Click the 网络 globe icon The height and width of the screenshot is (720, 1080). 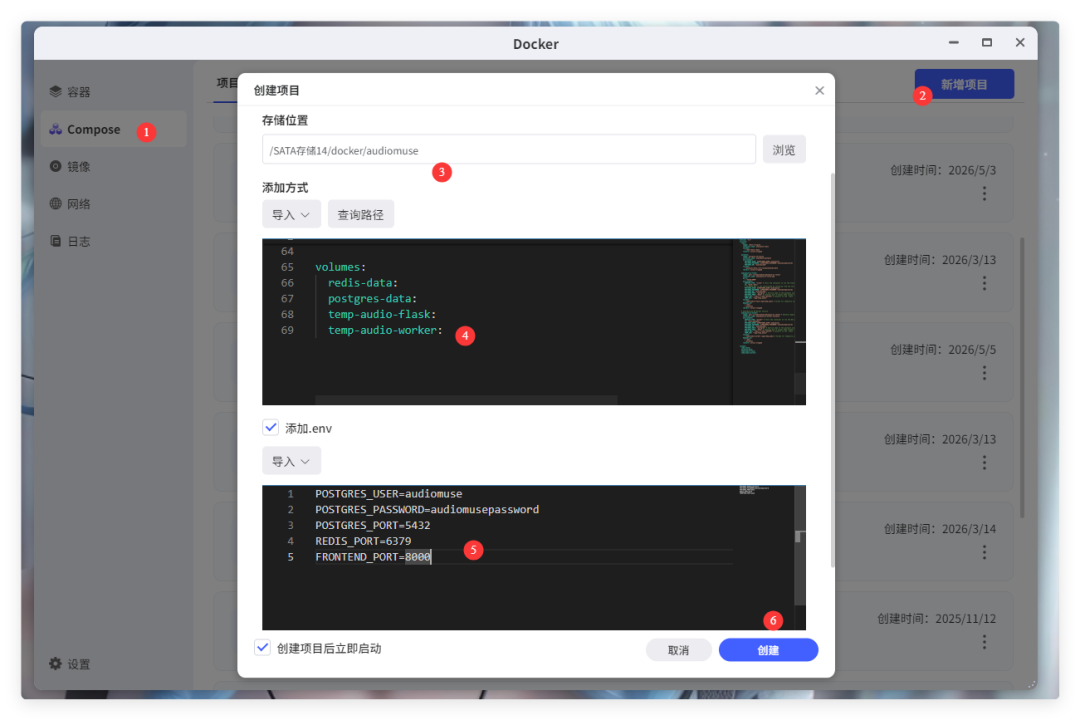click(55, 203)
